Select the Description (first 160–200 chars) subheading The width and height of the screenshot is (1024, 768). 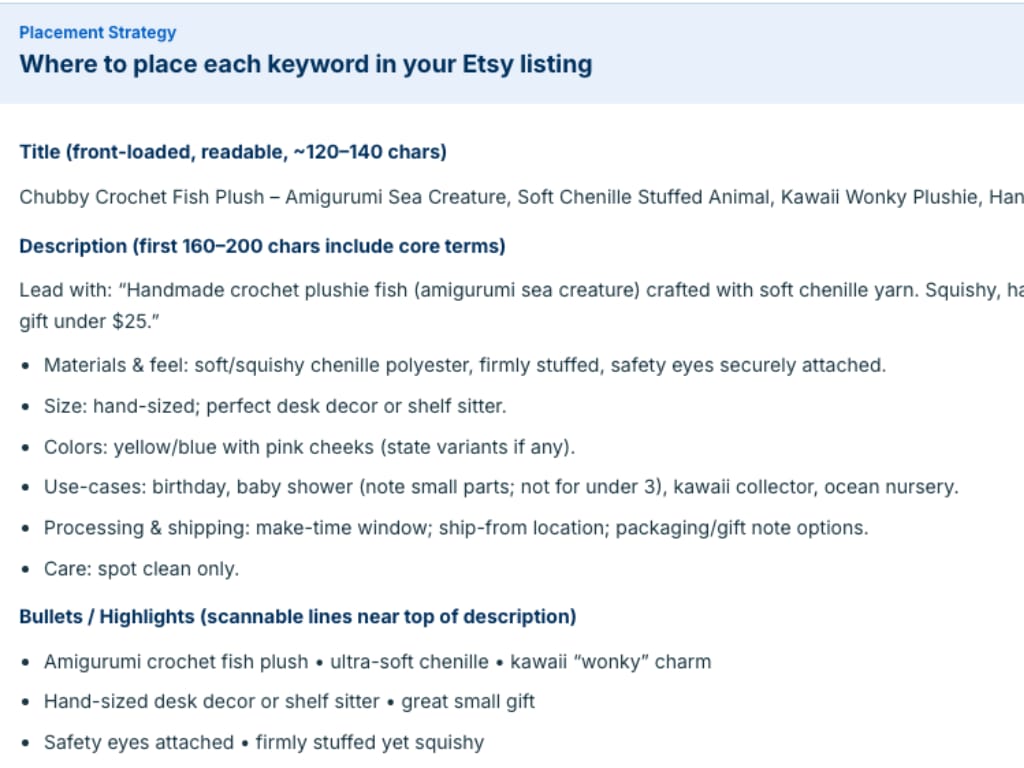[x=262, y=246]
